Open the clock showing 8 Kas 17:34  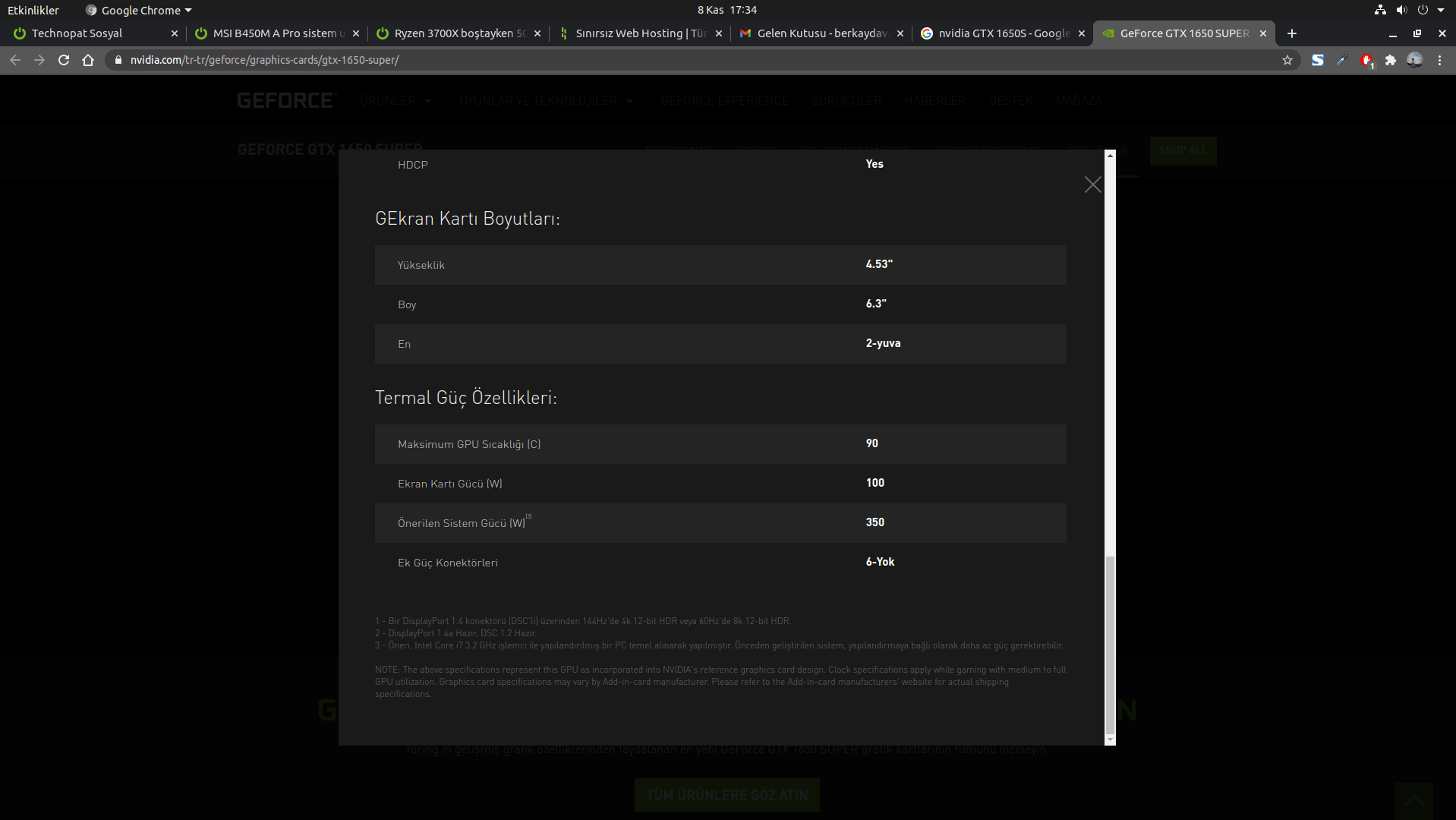pos(727,10)
